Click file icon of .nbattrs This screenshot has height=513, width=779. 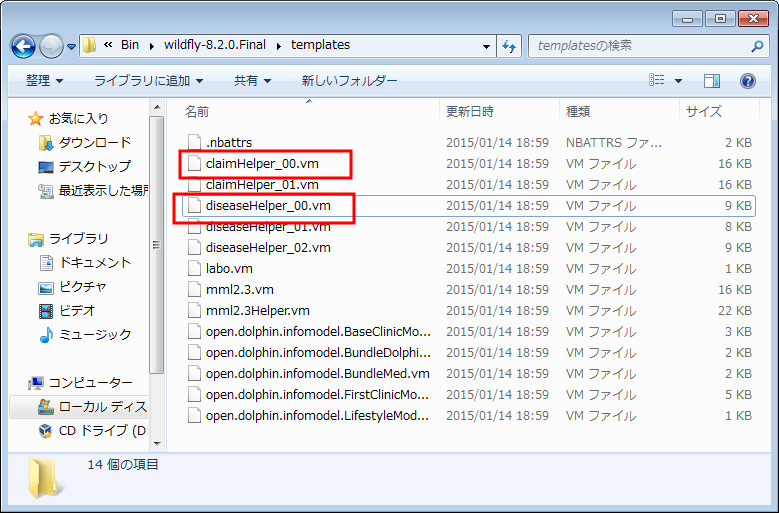click(194, 143)
